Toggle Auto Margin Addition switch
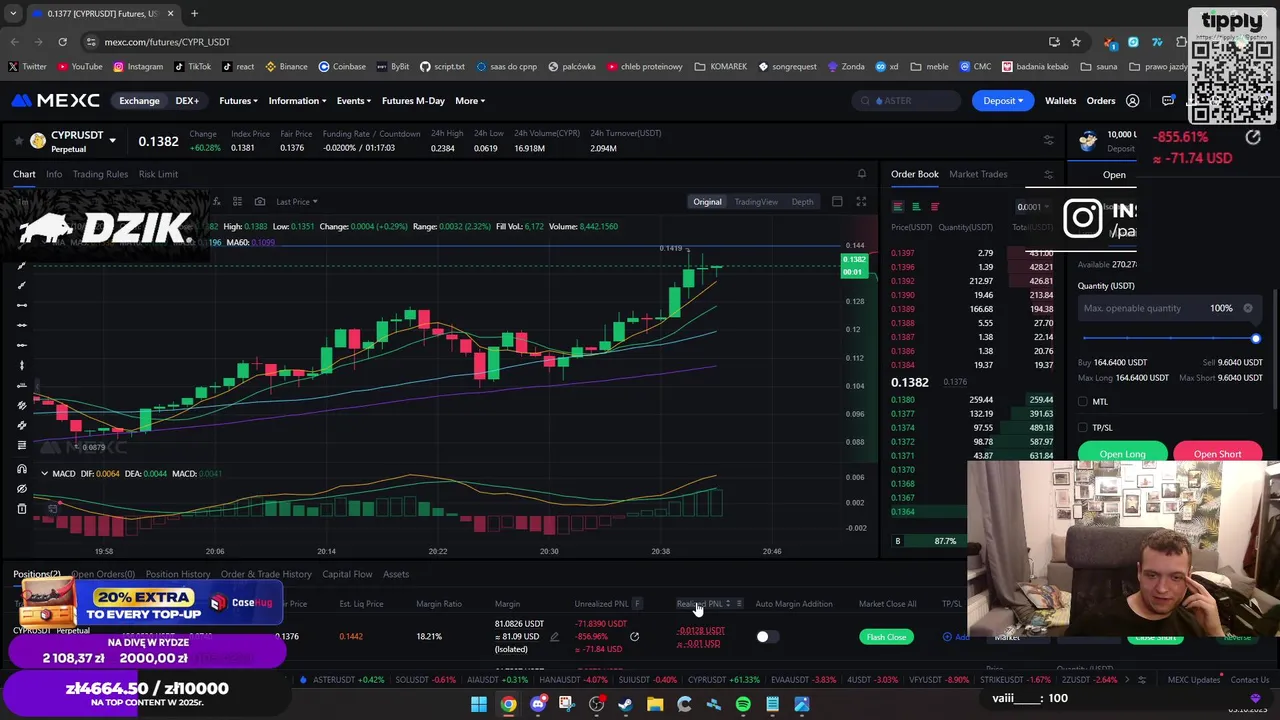 pyautogui.click(x=766, y=637)
